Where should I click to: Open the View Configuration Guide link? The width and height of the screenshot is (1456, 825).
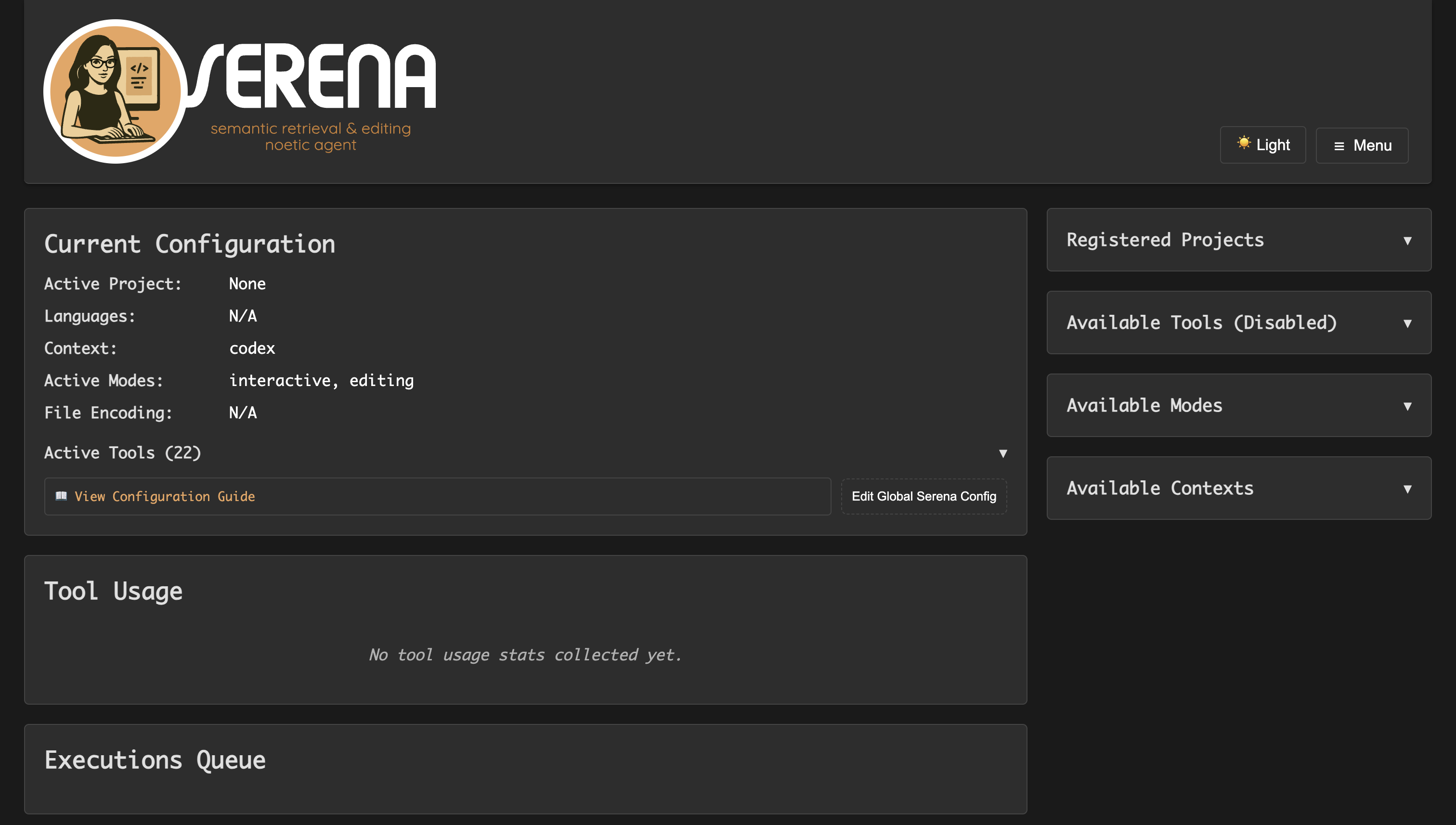point(164,496)
